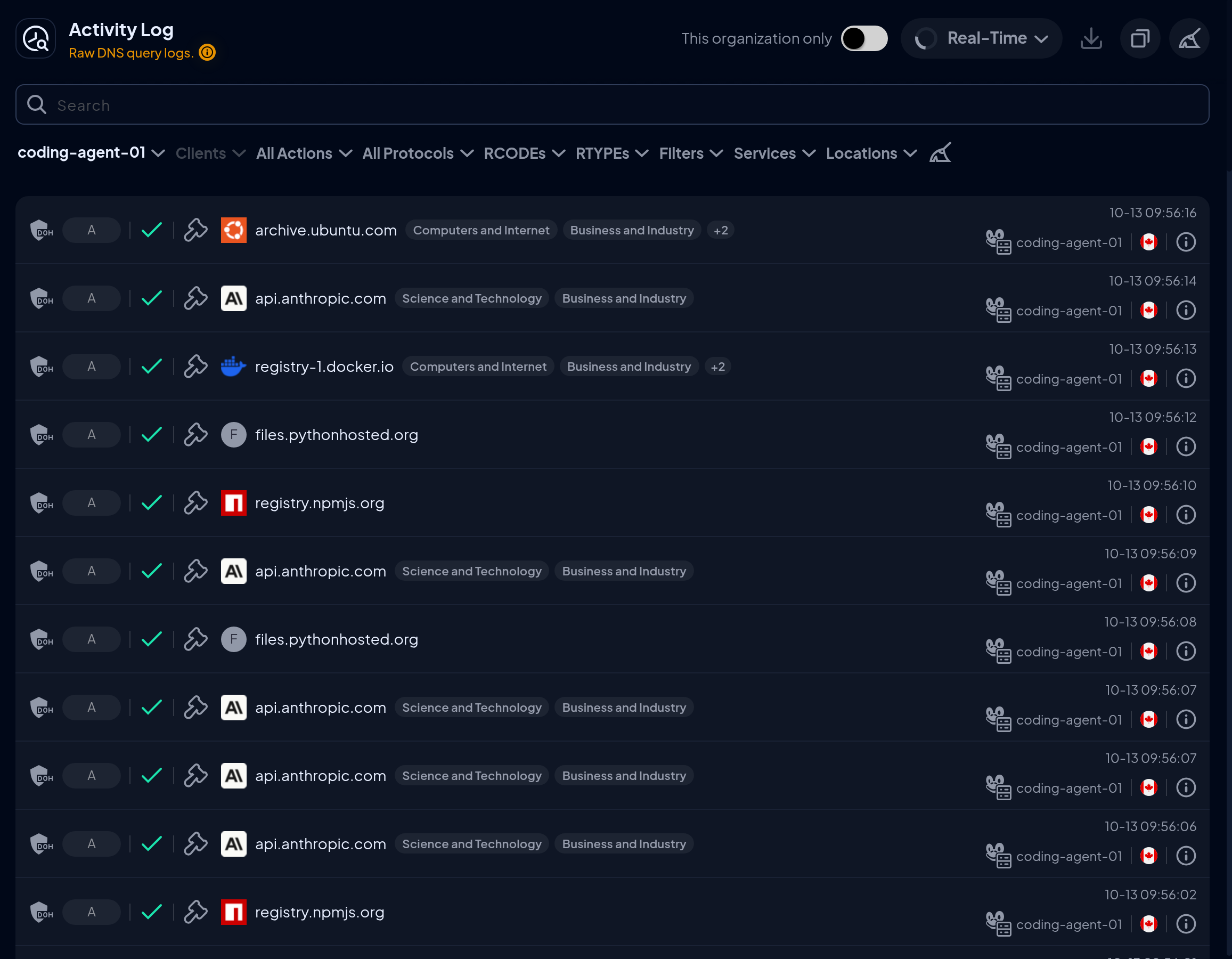
Task: Click the npm logo on the 09:56:02 row
Action: click(233, 913)
